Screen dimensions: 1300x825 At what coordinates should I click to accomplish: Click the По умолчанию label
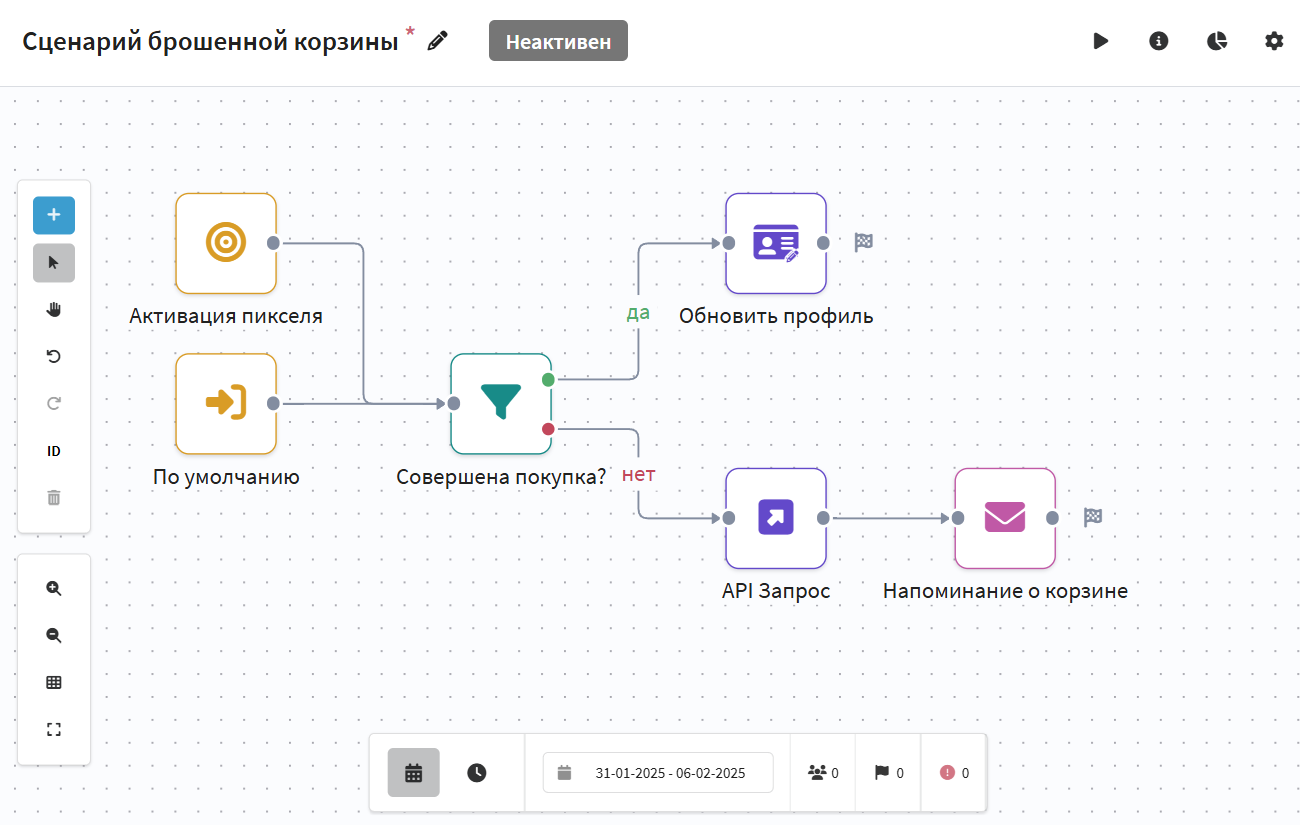[x=226, y=477]
